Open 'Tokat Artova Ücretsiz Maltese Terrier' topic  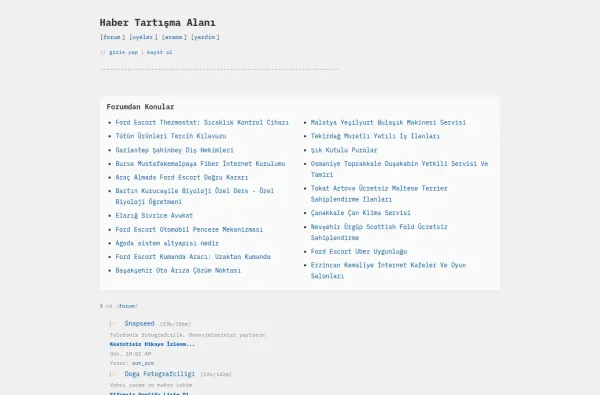pyautogui.click(x=379, y=194)
